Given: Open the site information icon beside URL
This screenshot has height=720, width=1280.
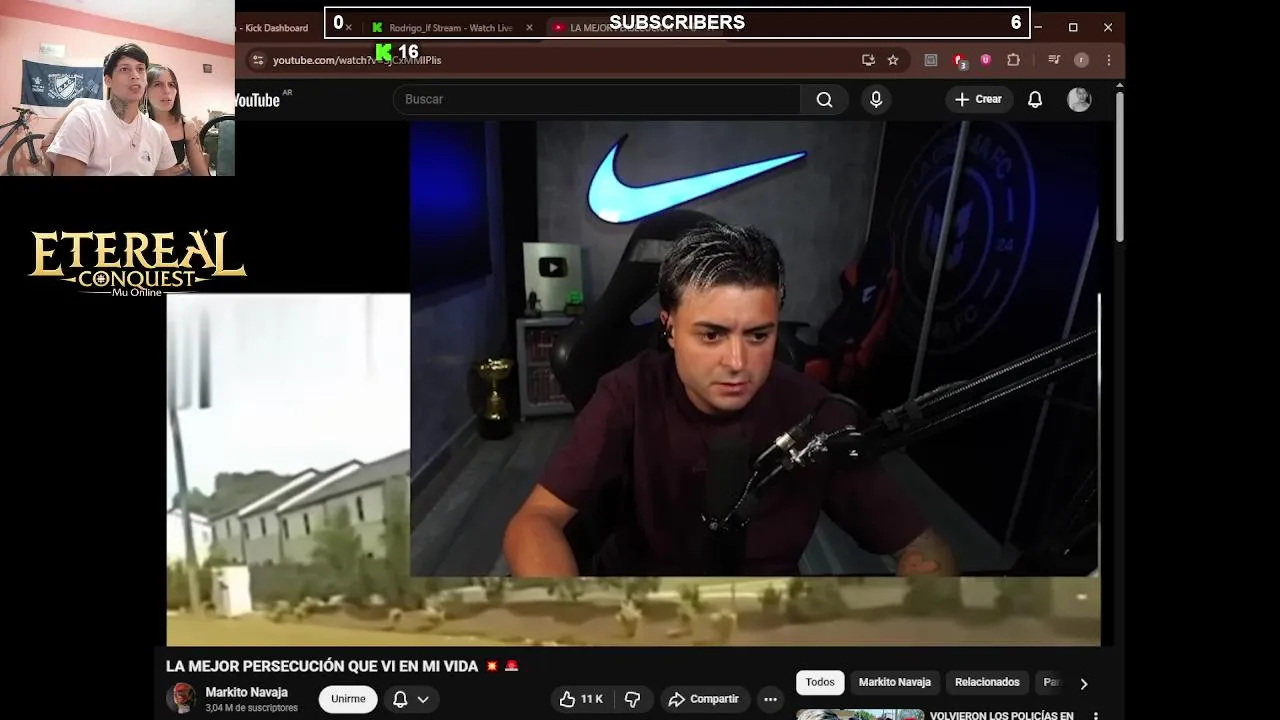Looking at the screenshot, I should pyautogui.click(x=258, y=60).
